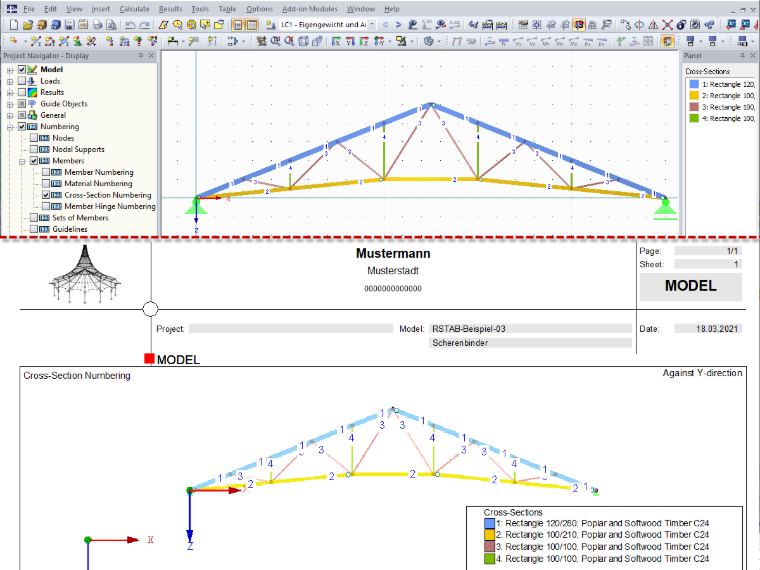Open the Options menu
760x570 pixels.
[x=259, y=9]
